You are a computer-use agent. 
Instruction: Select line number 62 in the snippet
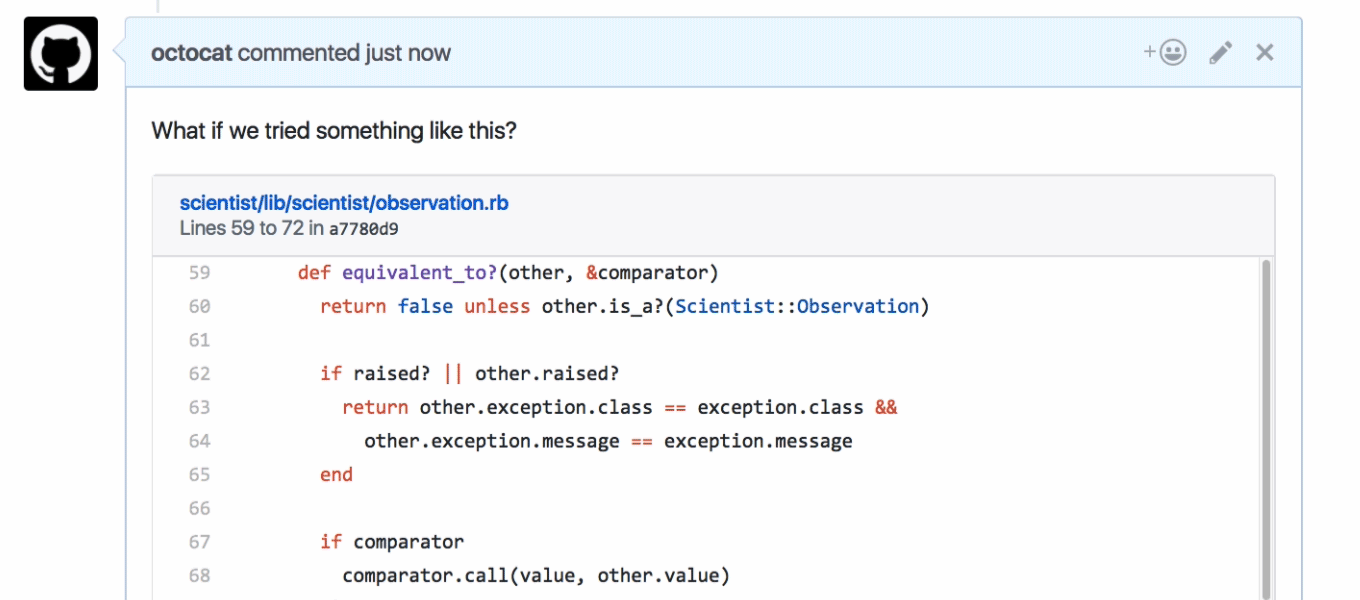199,374
